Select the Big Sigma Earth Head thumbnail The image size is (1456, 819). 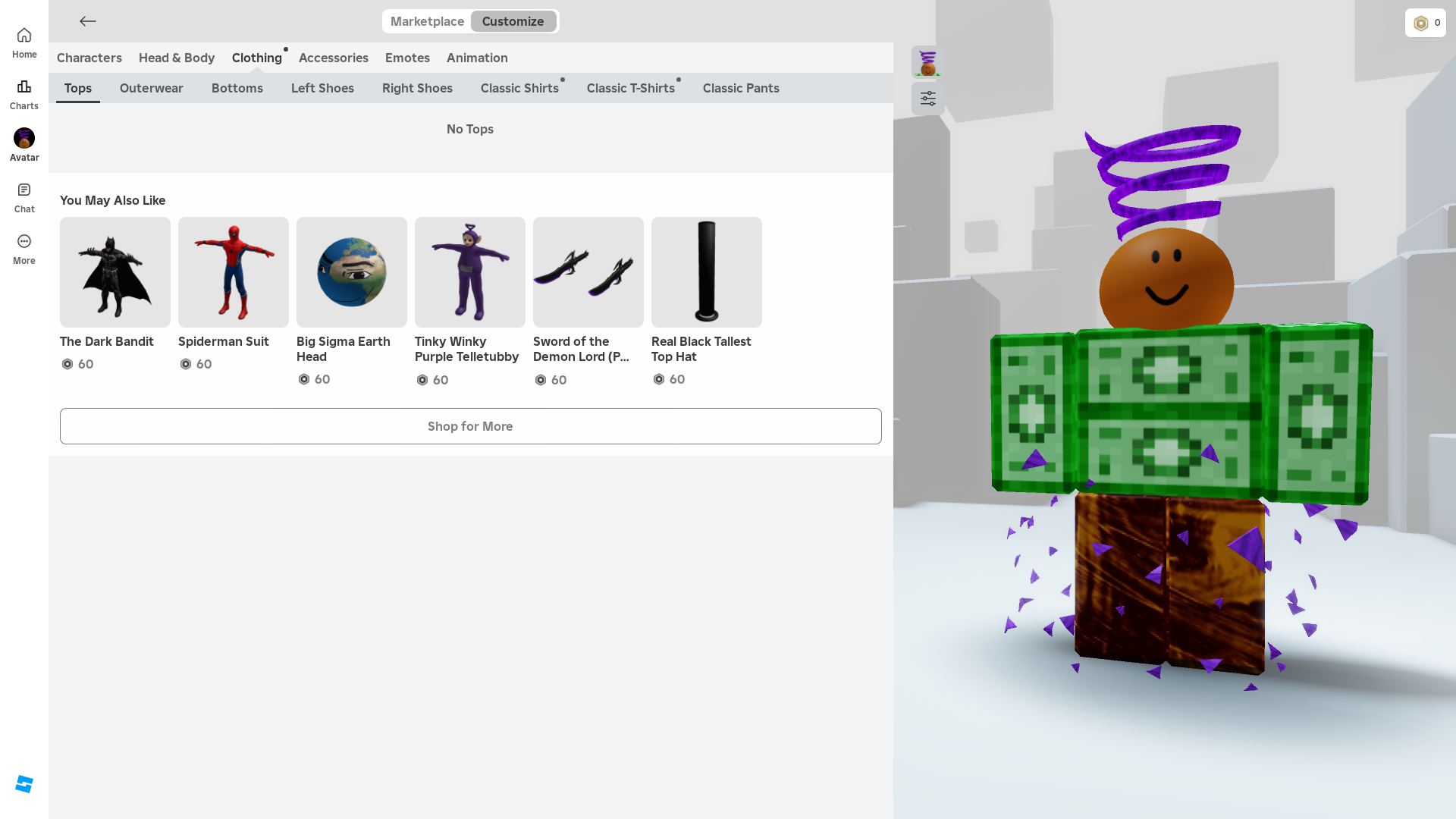[352, 272]
